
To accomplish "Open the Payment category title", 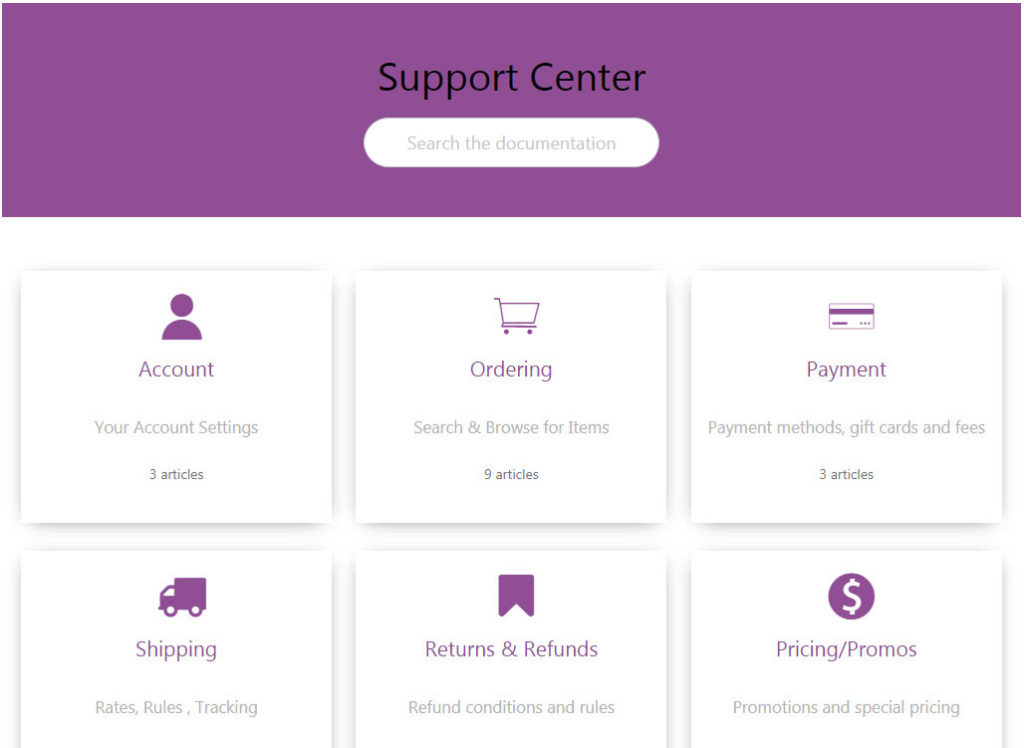I will 846,370.
